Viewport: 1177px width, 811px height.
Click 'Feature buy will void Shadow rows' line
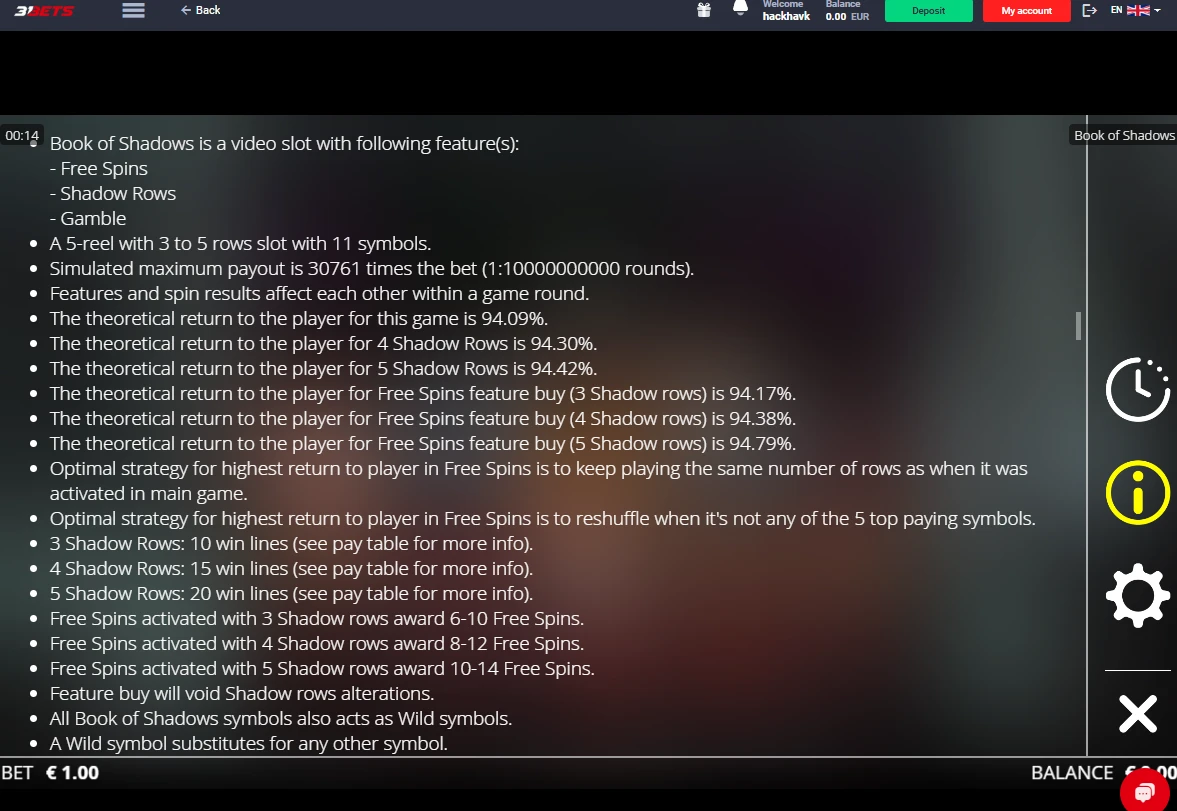click(242, 693)
